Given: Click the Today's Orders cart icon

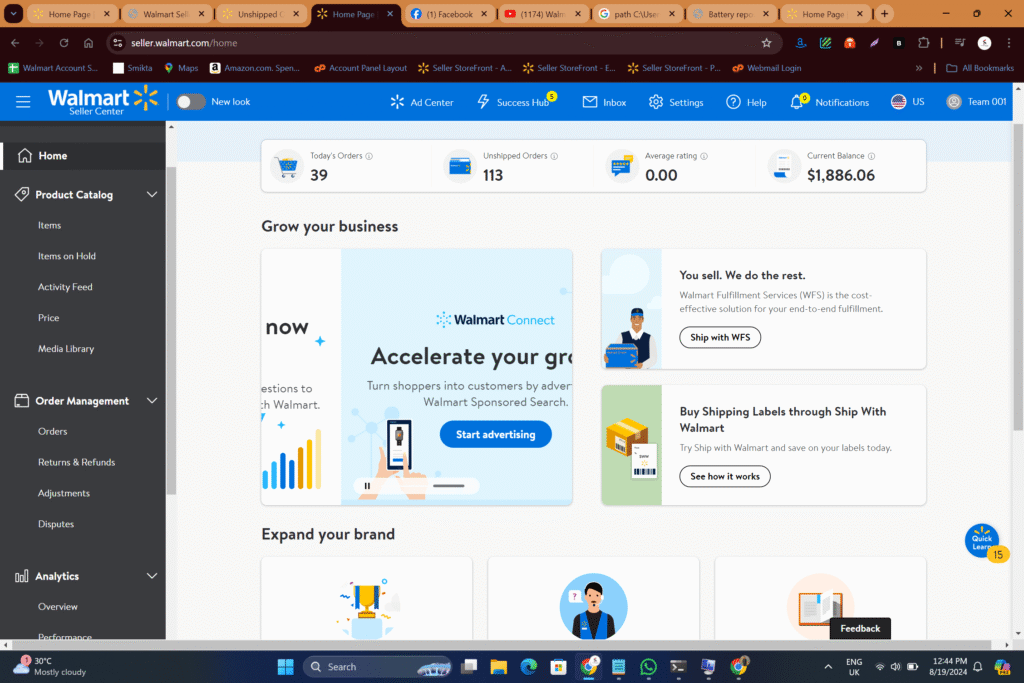Looking at the screenshot, I should coord(287,167).
